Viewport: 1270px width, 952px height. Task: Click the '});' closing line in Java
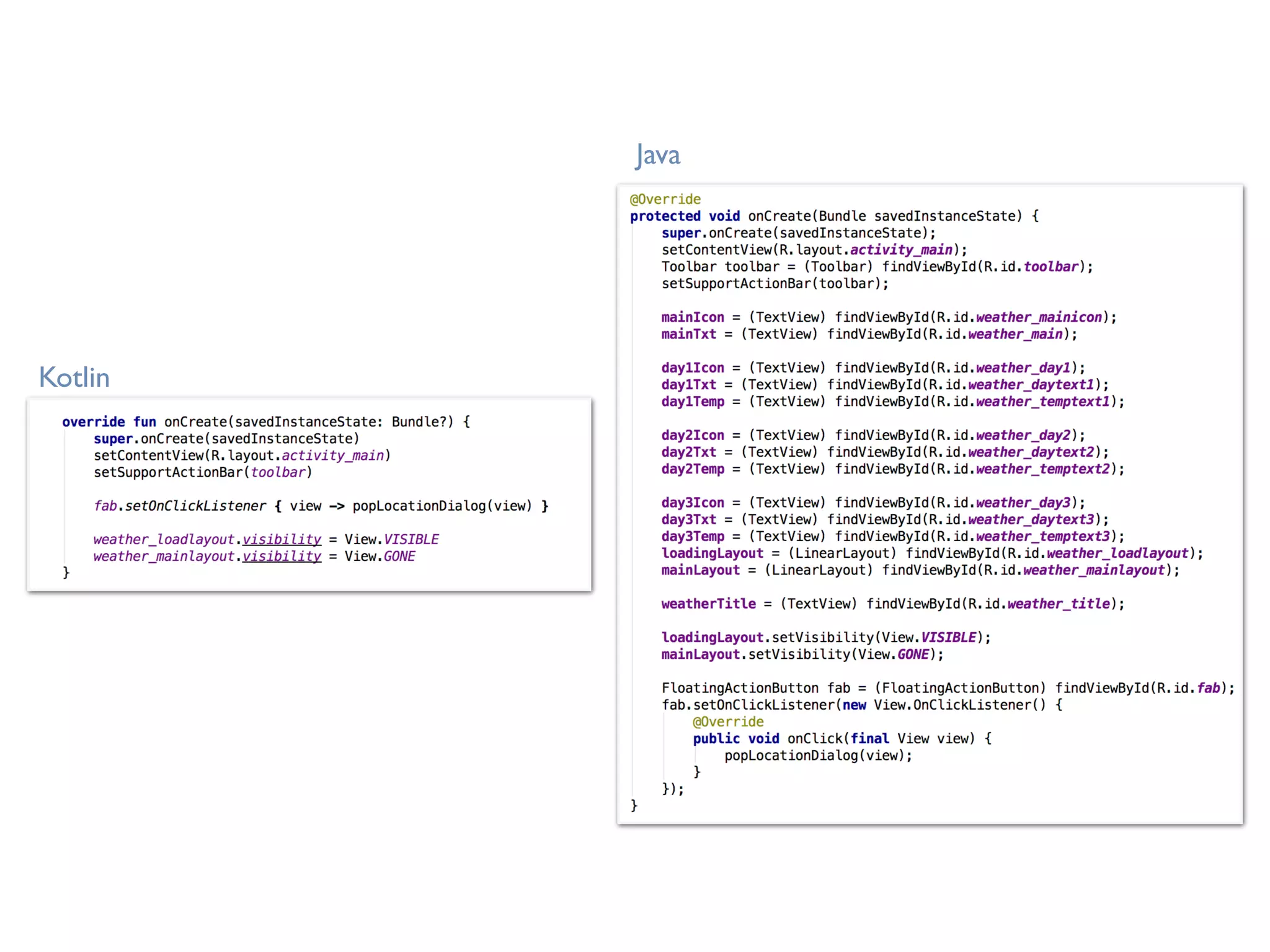pos(673,789)
